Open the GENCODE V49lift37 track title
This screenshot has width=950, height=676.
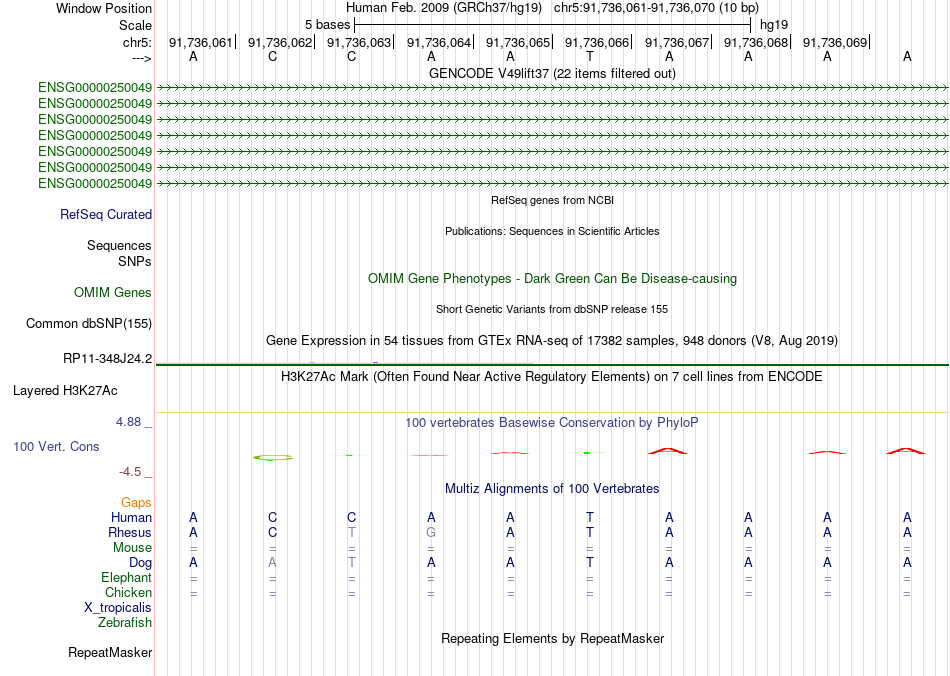552,73
